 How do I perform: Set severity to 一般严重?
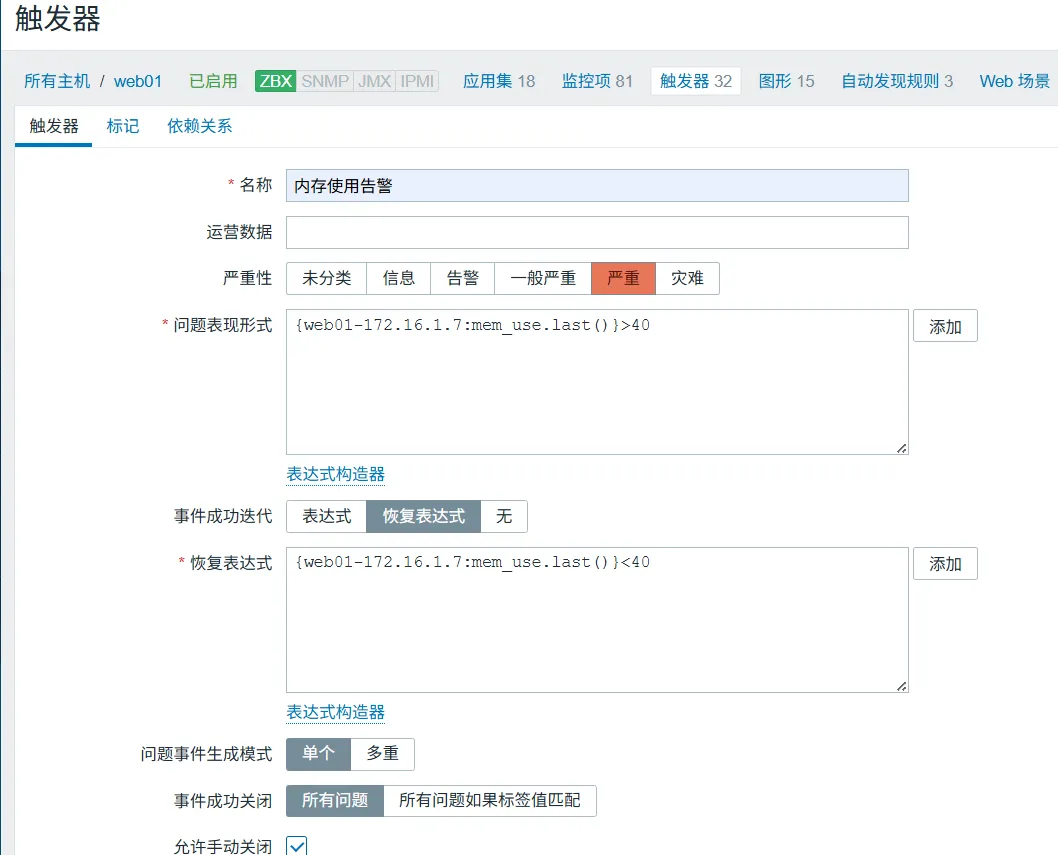pos(543,278)
